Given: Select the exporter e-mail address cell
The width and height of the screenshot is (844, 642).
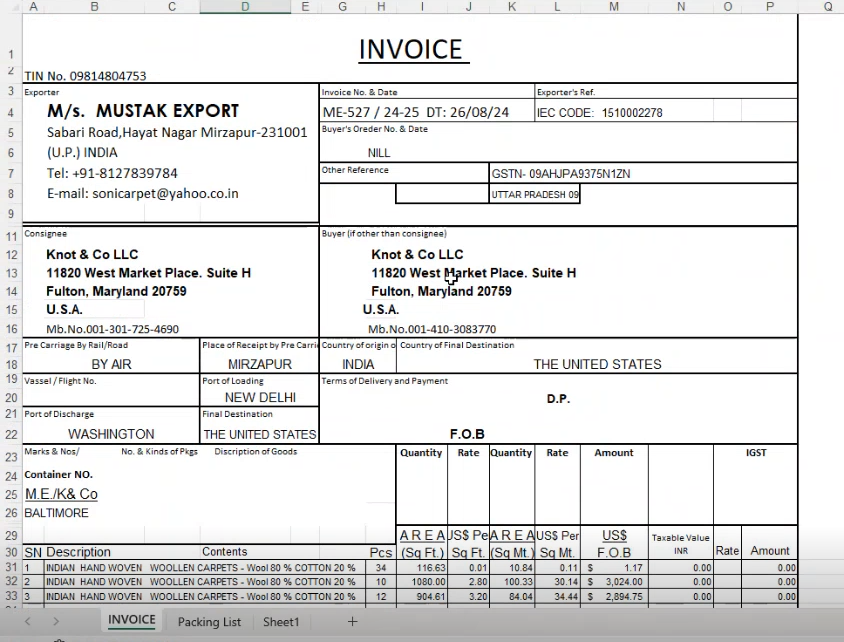Looking at the screenshot, I should pos(142,193).
